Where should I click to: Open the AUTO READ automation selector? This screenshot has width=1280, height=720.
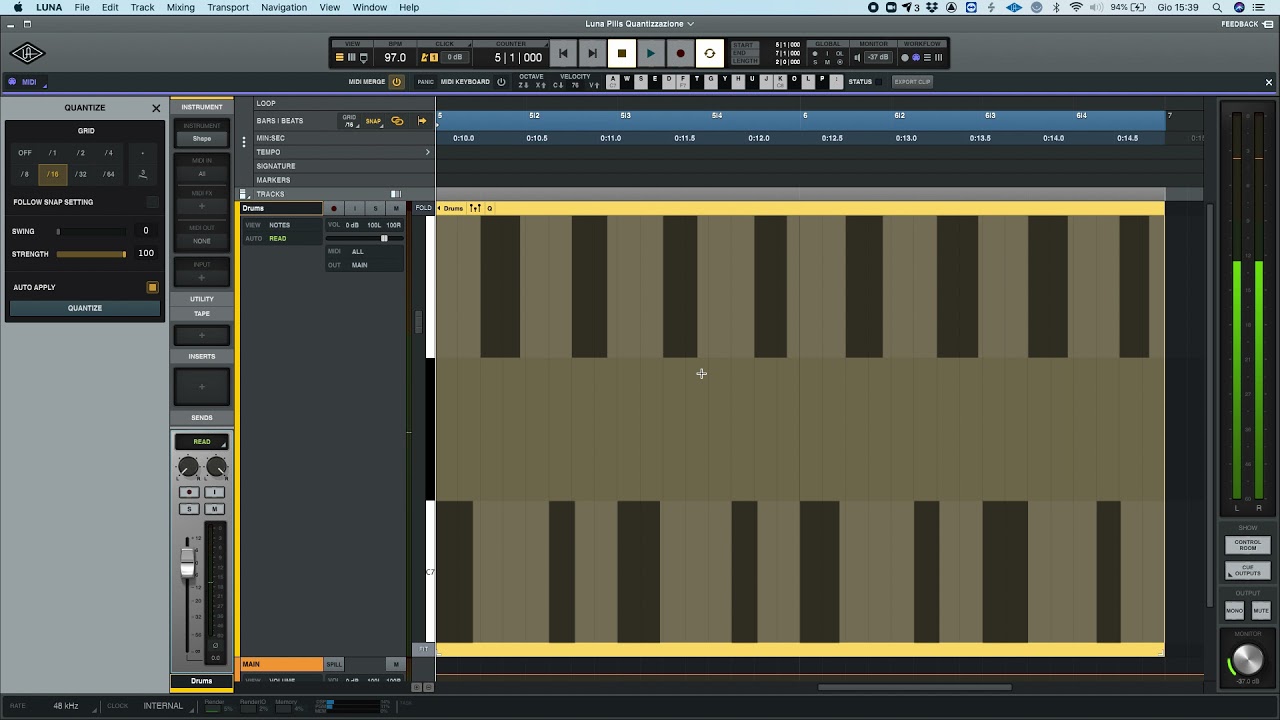click(277, 239)
